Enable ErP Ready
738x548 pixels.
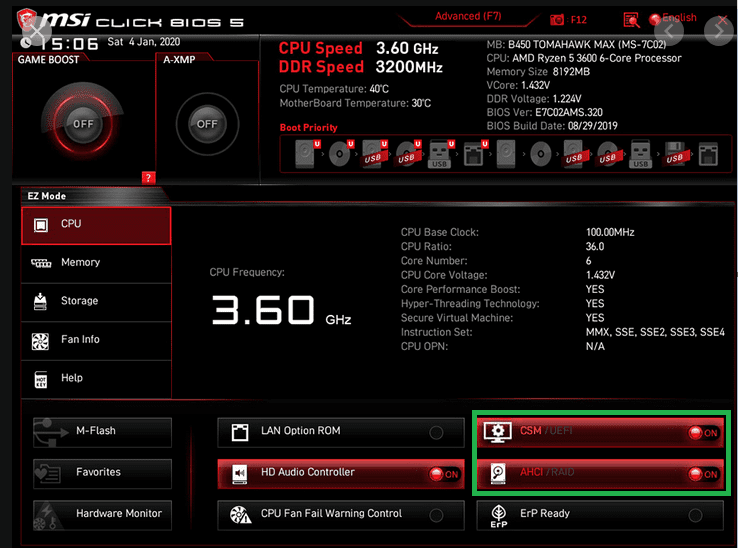click(x=601, y=515)
